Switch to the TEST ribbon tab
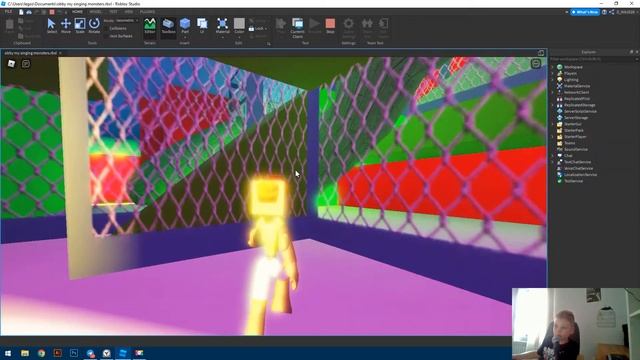The image size is (640, 360). [113, 12]
